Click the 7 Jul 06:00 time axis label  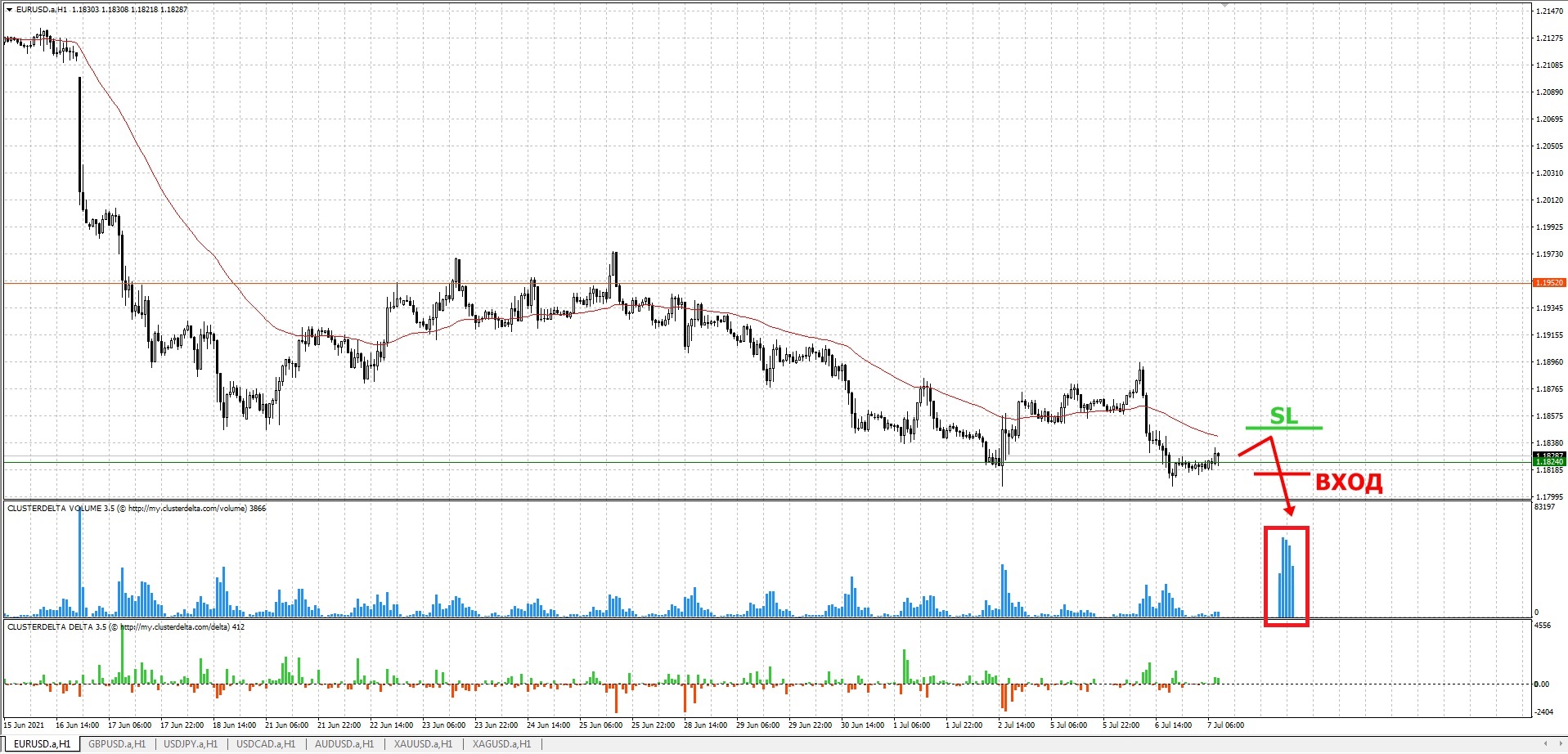pos(1226,725)
